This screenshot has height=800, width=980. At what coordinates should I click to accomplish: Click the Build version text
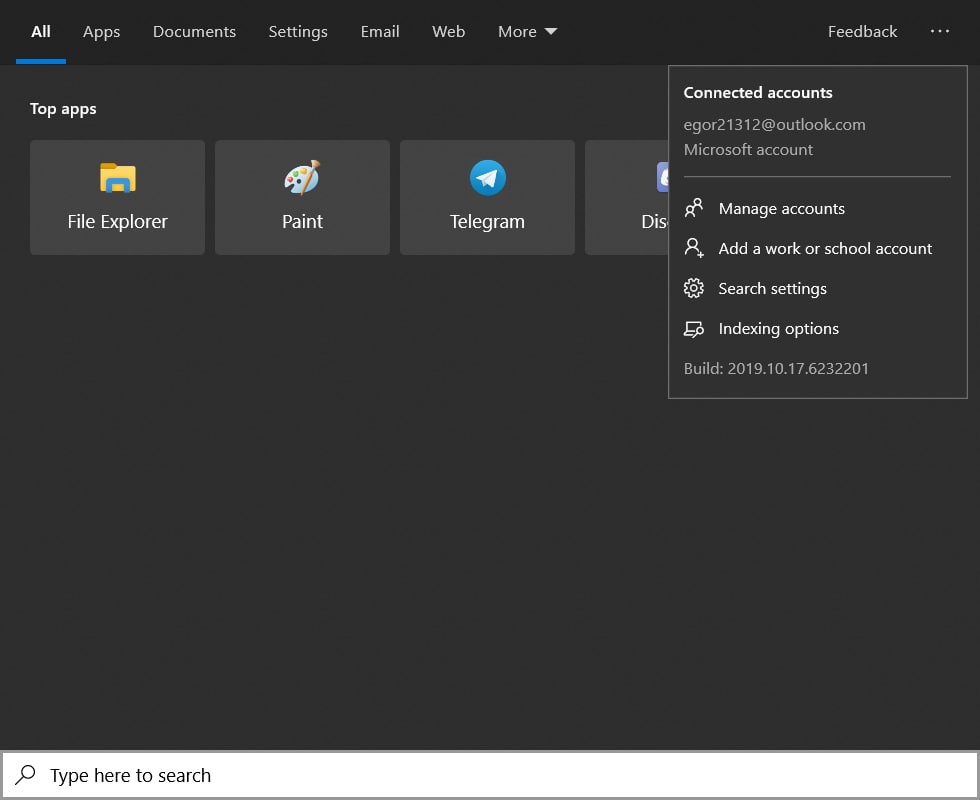776,368
